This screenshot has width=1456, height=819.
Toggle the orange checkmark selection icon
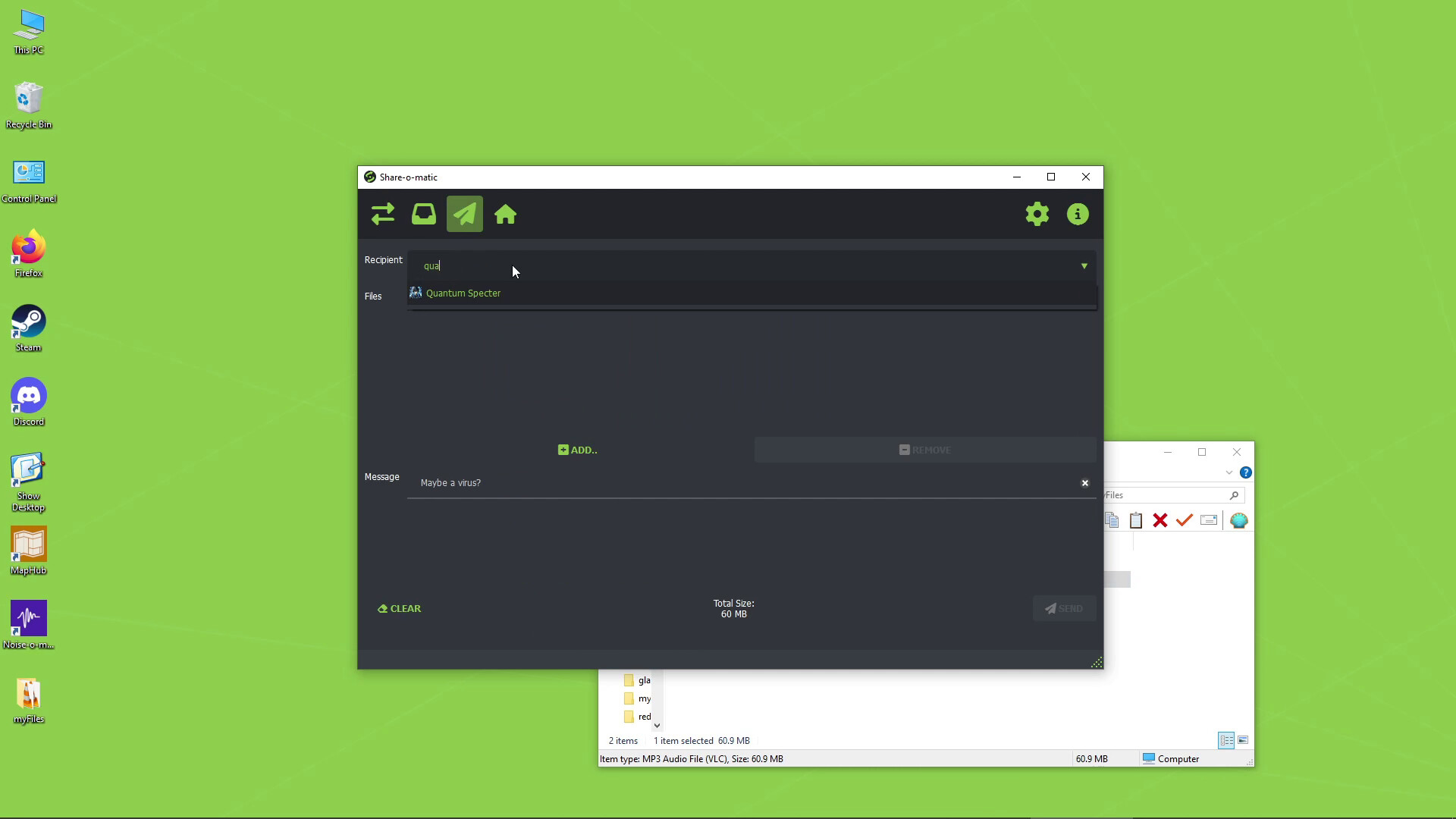(x=1184, y=520)
